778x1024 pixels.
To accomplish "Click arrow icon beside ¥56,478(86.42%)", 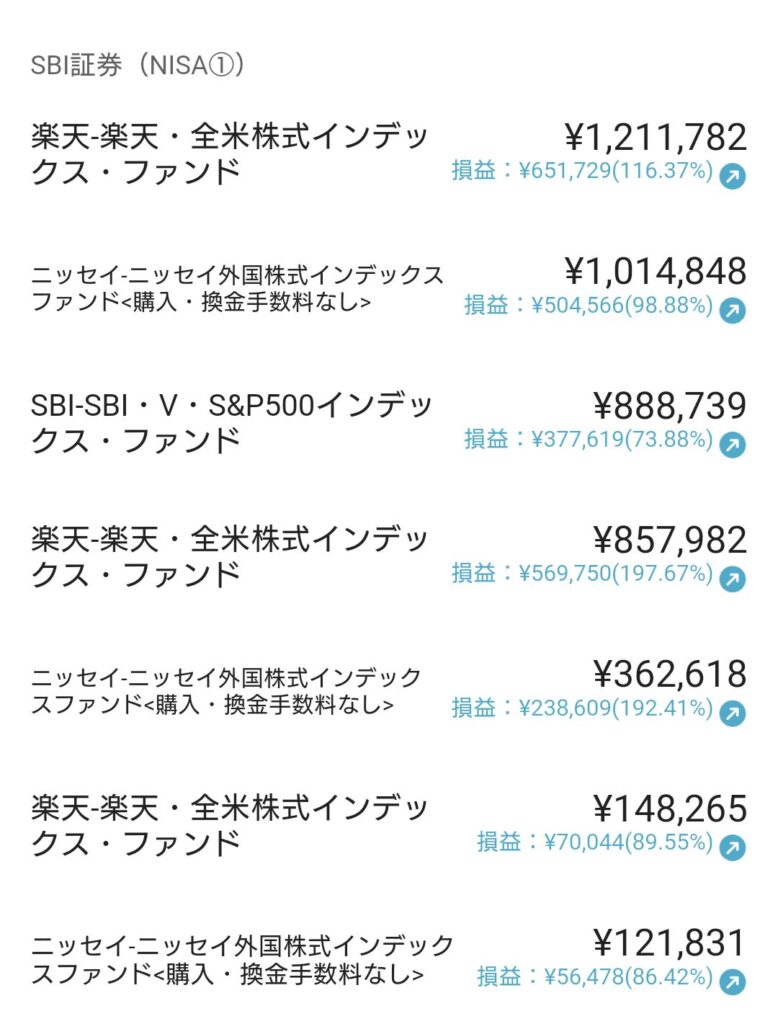I will (732, 982).
